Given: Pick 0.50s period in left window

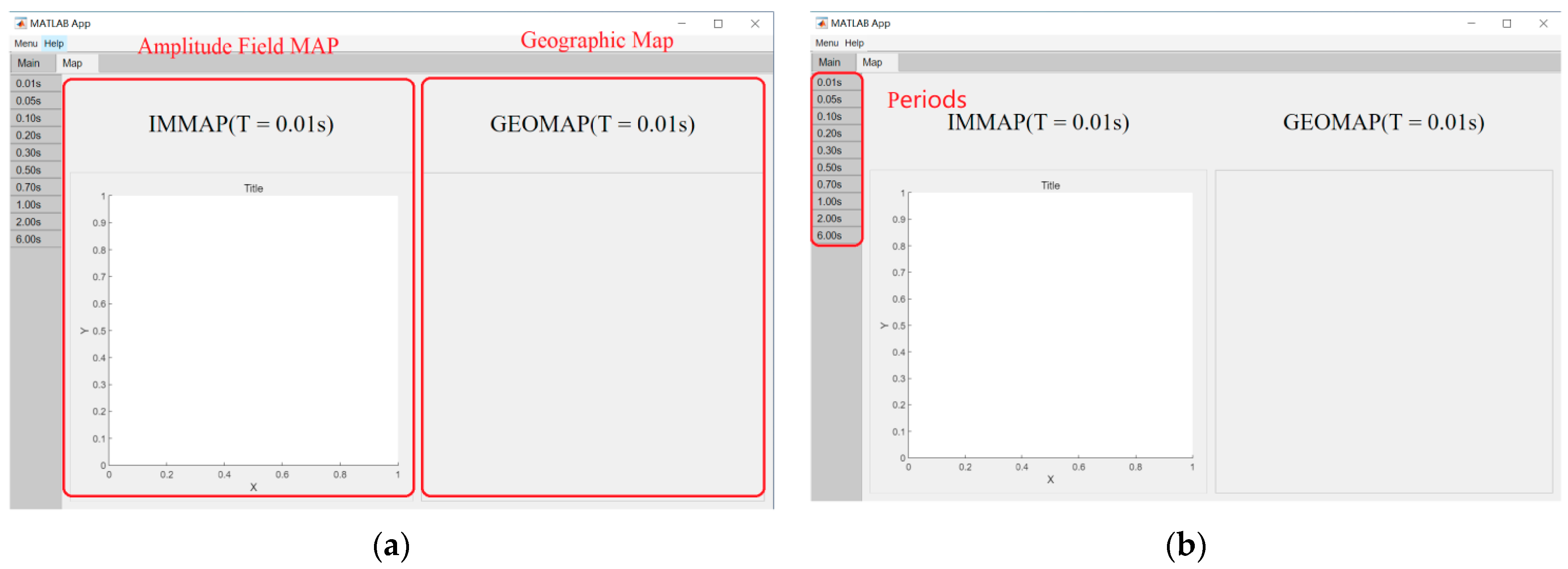Looking at the screenshot, I should click(29, 170).
